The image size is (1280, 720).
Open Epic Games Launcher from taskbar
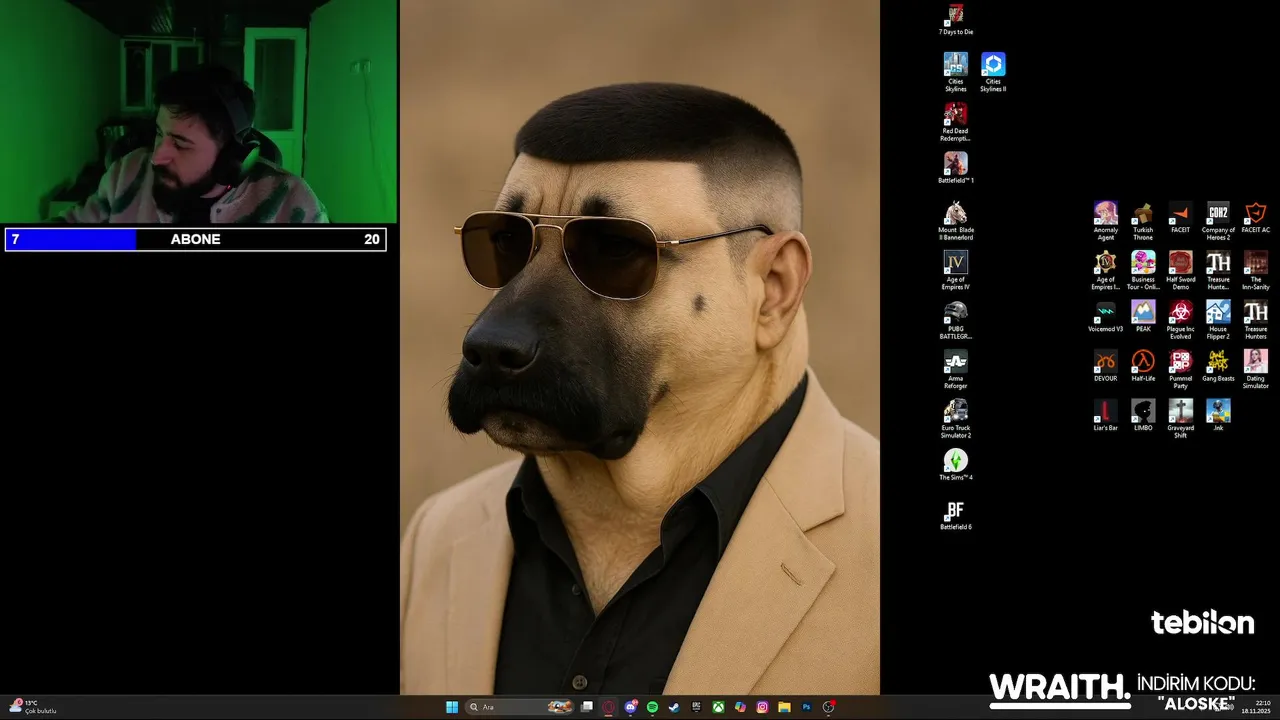coord(696,707)
